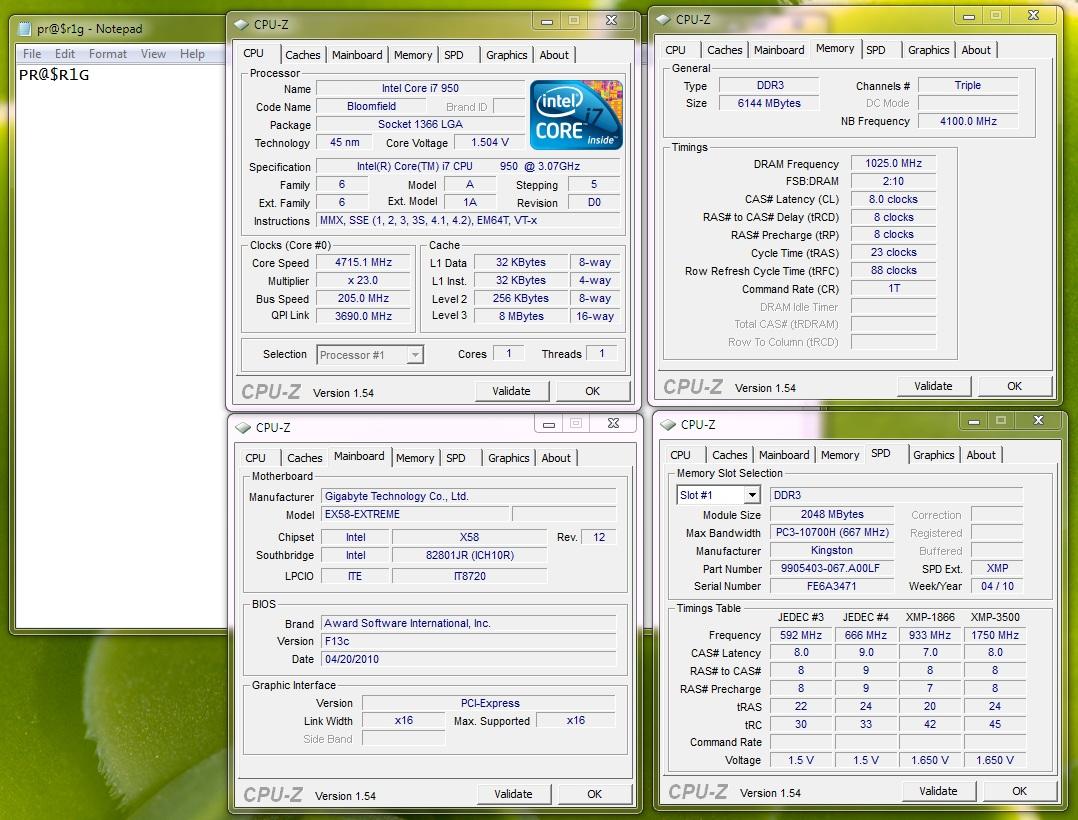This screenshot has width=1078, height=820.
Task: Select Mainboard tab in the SPD window
Action: coord(784,455)
